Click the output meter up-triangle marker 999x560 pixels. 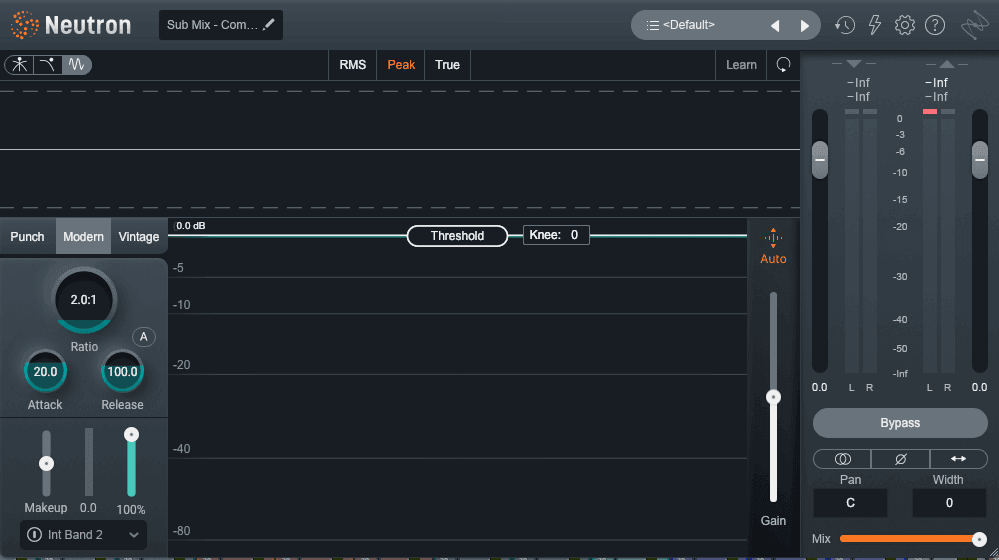(x=947, y=64)
